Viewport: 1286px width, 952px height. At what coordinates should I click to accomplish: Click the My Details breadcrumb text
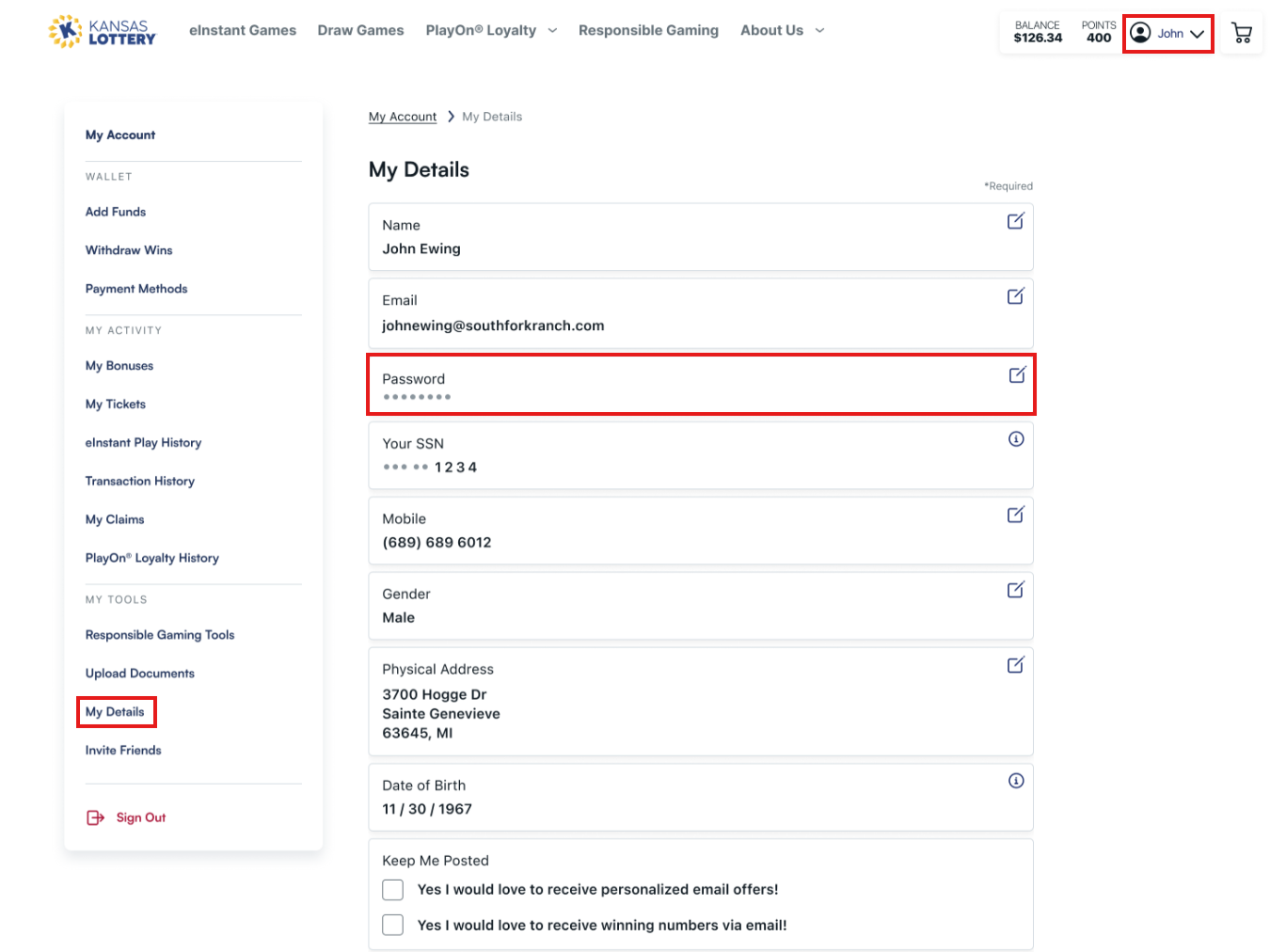point(492,117)
